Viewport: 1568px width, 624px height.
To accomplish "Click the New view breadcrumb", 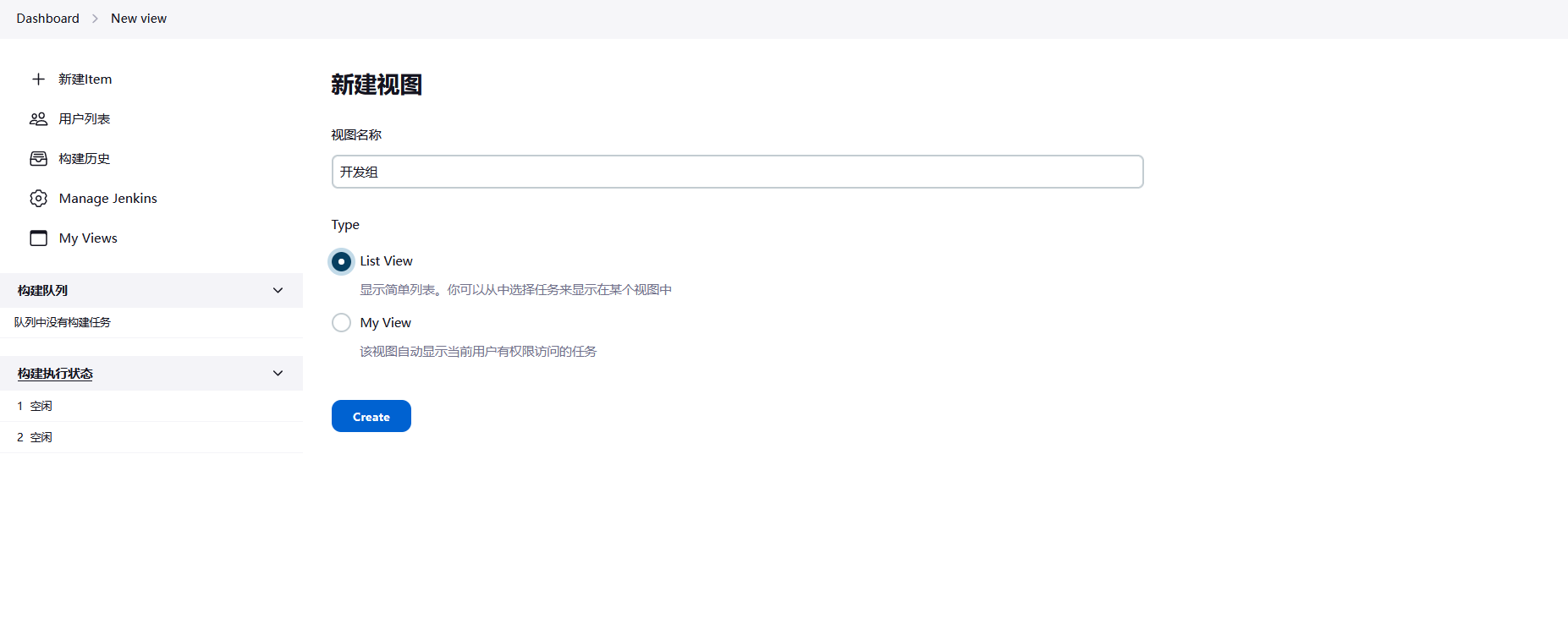I will point(139,18).
